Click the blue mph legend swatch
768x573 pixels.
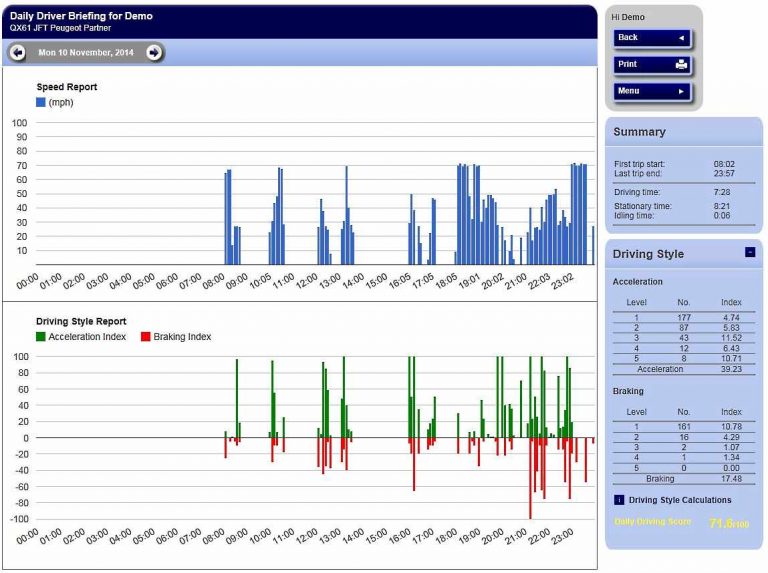click(x=41, y=102)
